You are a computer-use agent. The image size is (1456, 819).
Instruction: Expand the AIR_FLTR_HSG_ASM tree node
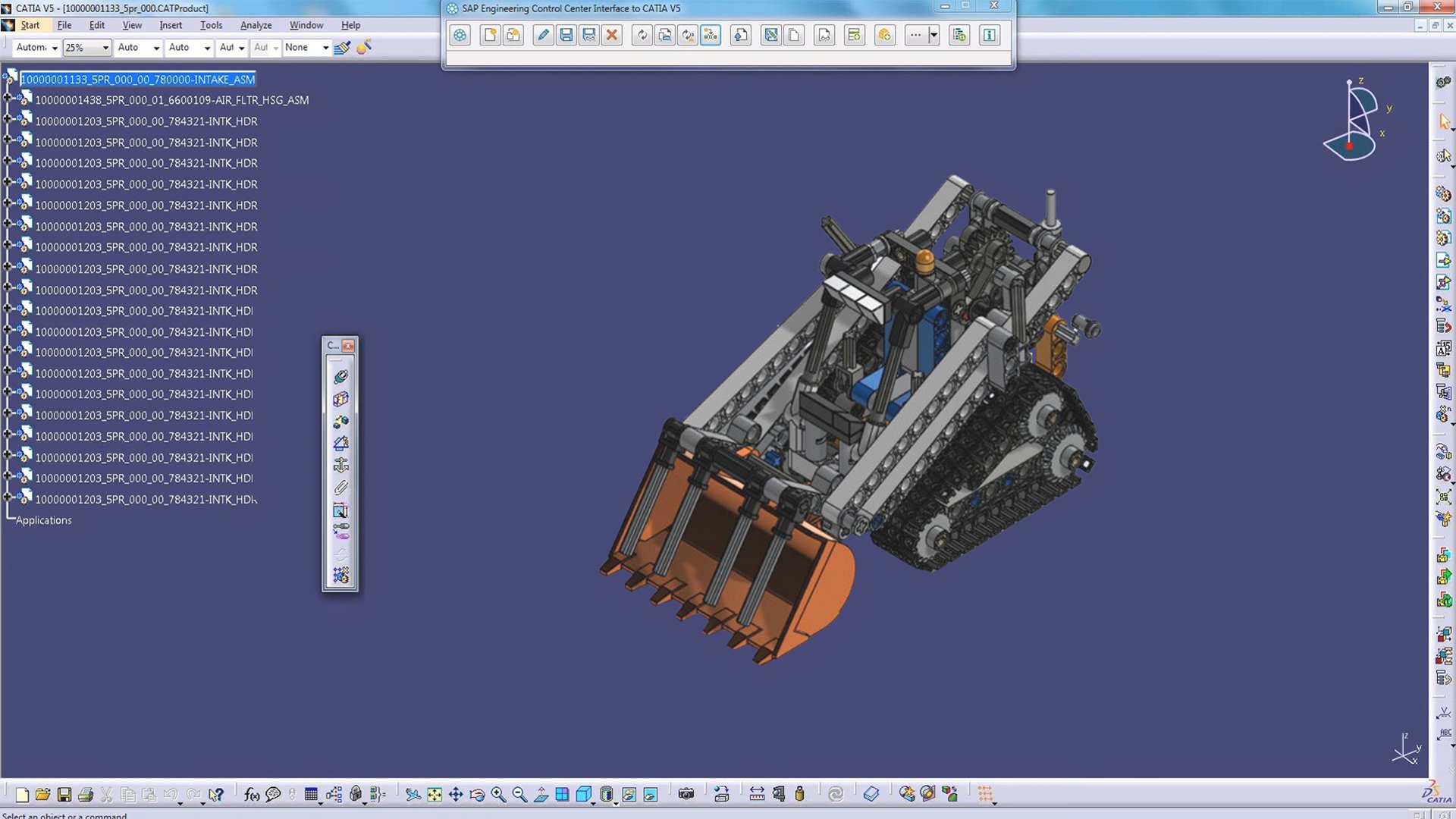[x=8, y=99]
